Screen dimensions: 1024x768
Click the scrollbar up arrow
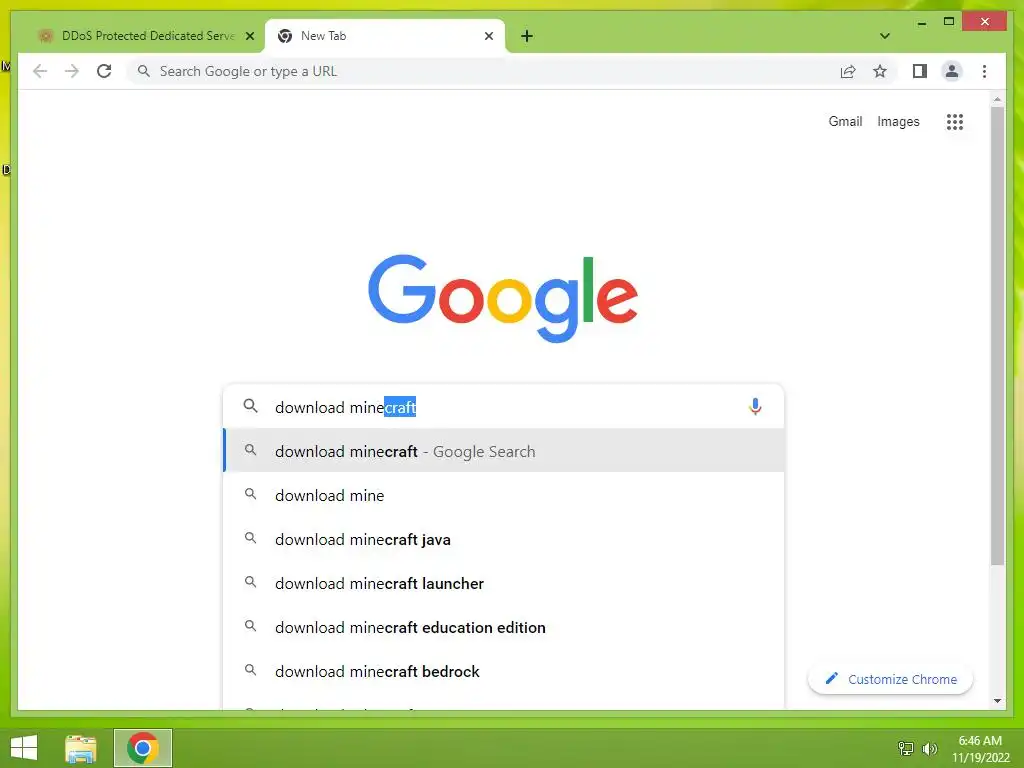(997, 99)
